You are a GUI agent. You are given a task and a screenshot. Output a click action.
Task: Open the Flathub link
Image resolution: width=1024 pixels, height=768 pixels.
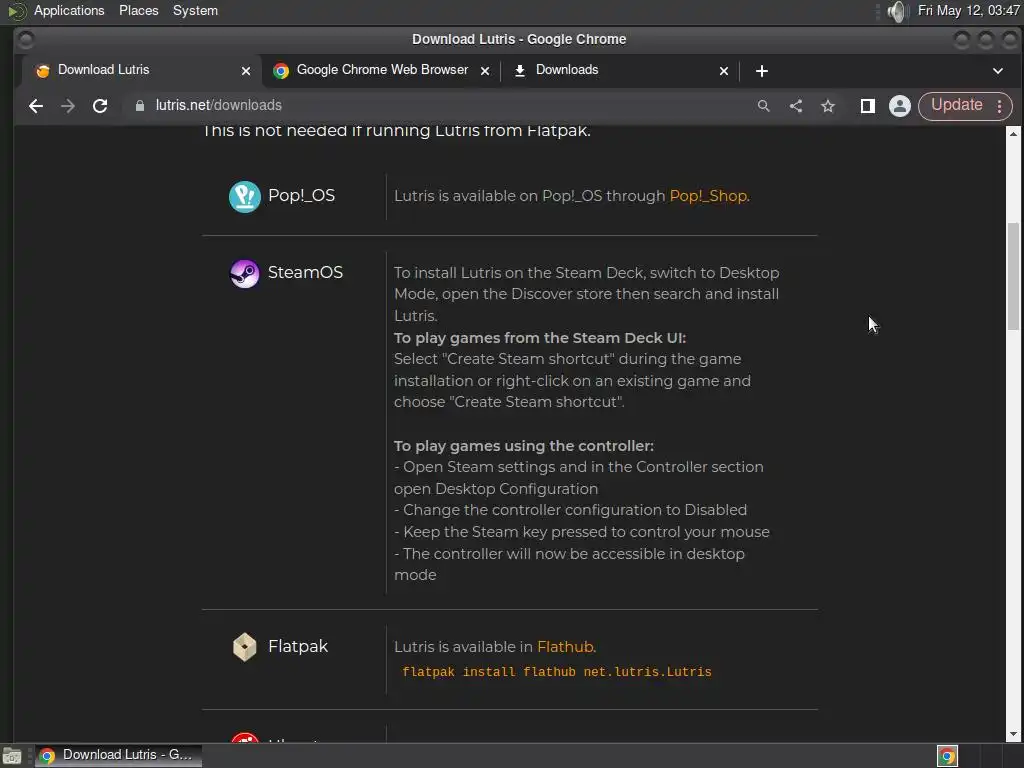pos(565,647)
